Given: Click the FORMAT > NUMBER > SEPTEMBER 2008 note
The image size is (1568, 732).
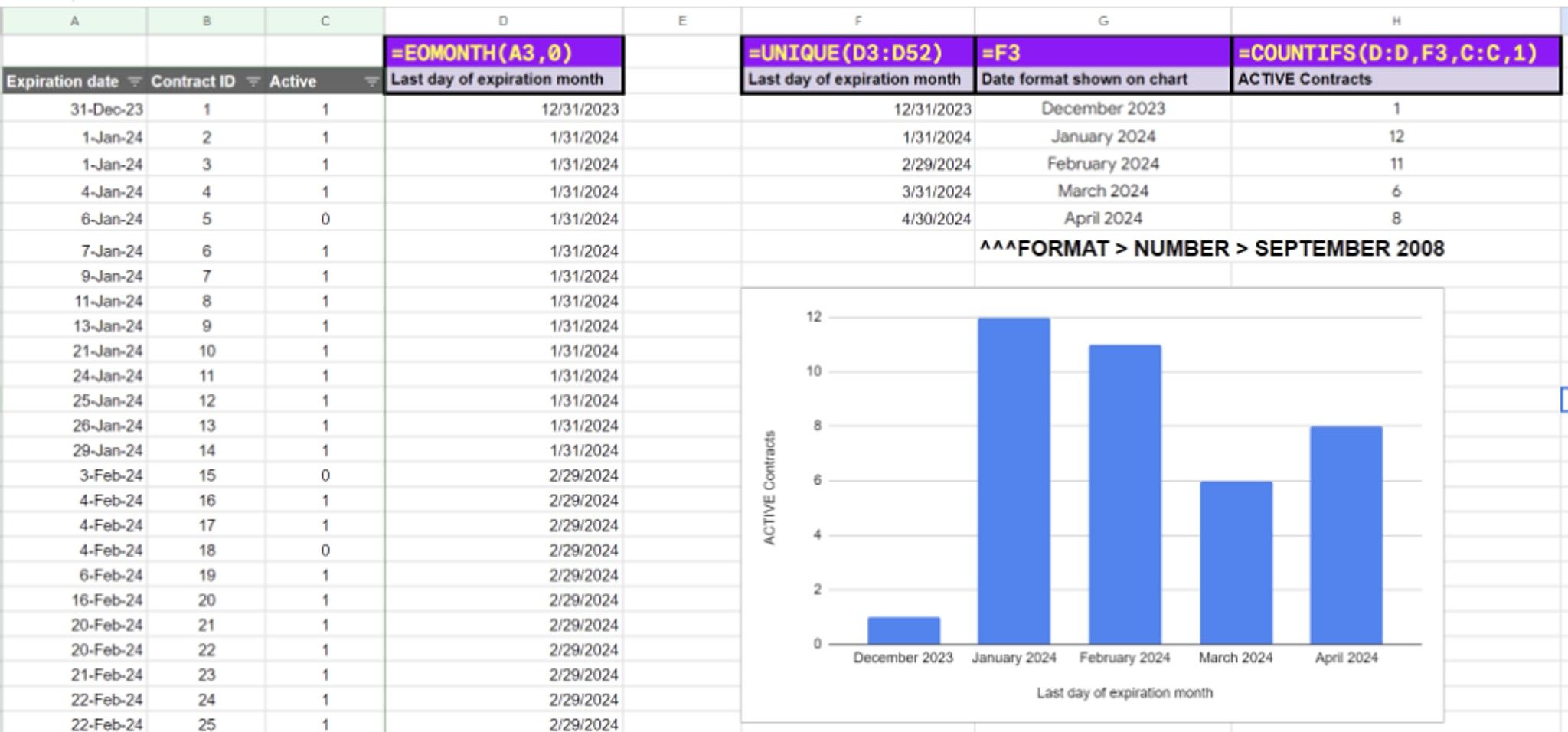Looking at the screenshot, I should (x=1211, y=249).
